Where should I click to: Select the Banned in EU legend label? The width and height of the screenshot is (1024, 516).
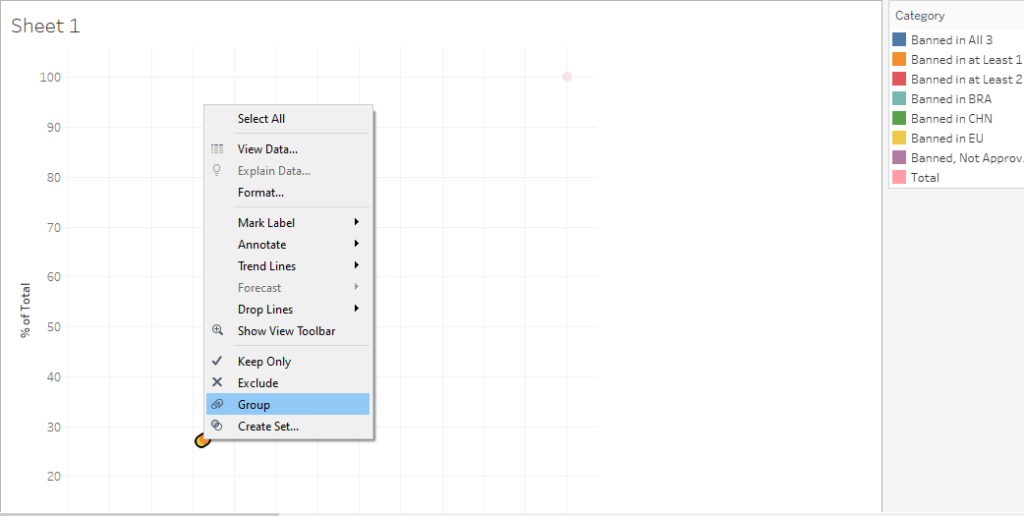(x=947, y=138)
